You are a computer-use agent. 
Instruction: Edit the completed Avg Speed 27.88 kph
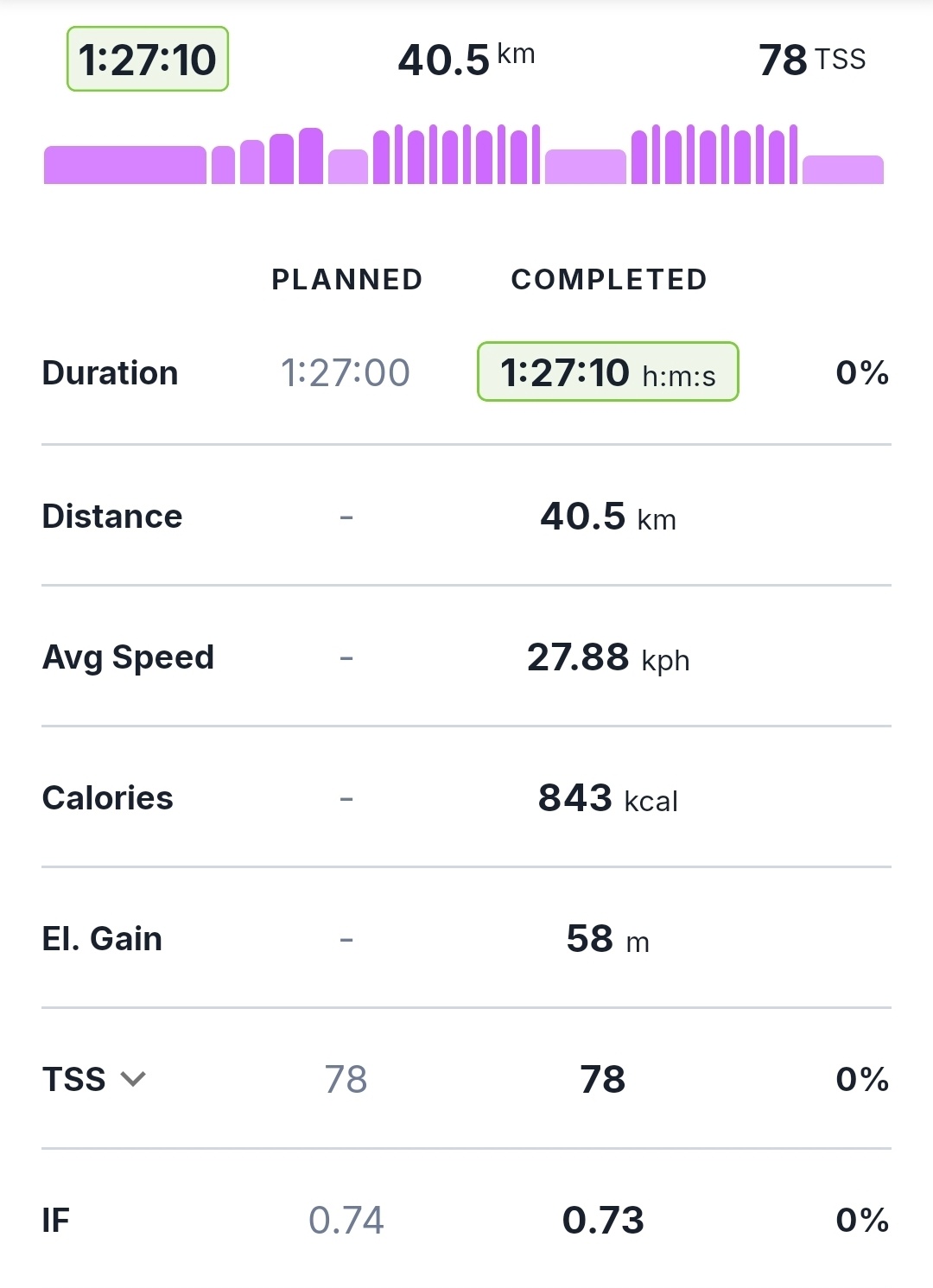tap(607, 657)
